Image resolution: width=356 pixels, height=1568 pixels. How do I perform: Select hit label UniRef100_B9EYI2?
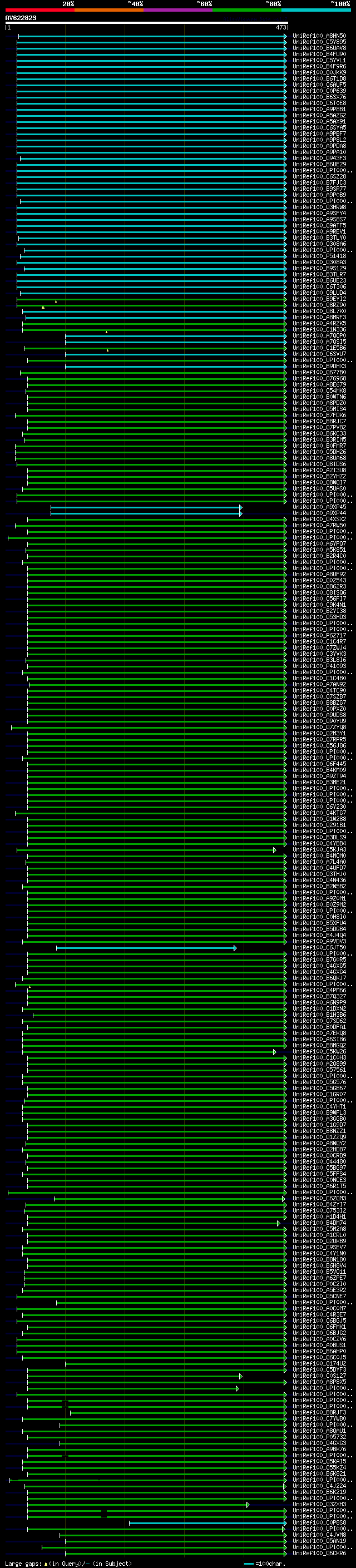pyautogui.click(x=319, y=299)
